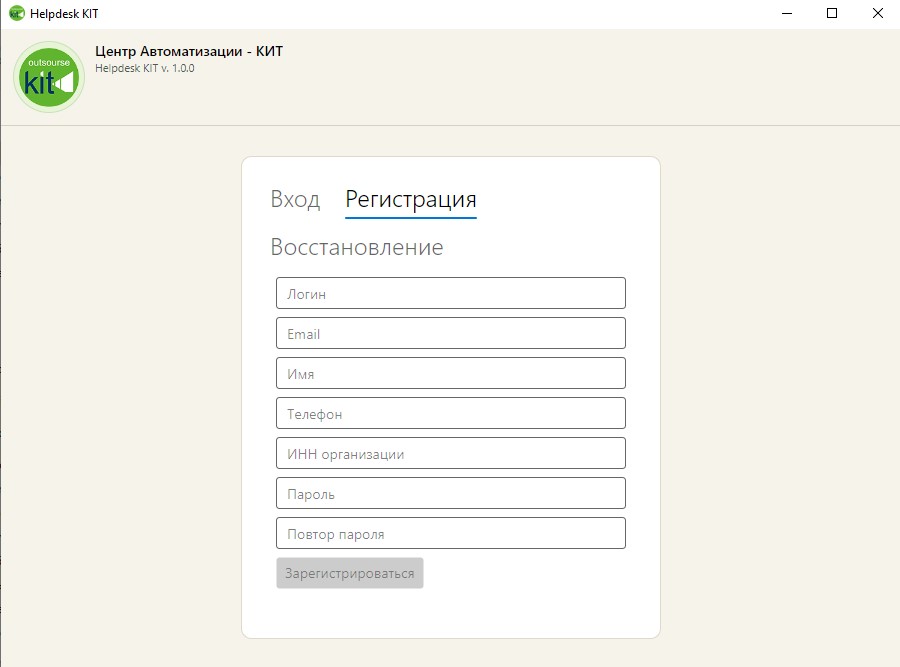The image size is (900, 667).
Task: Click the Helpdesk KIT window title text
Action: point(64,14)
